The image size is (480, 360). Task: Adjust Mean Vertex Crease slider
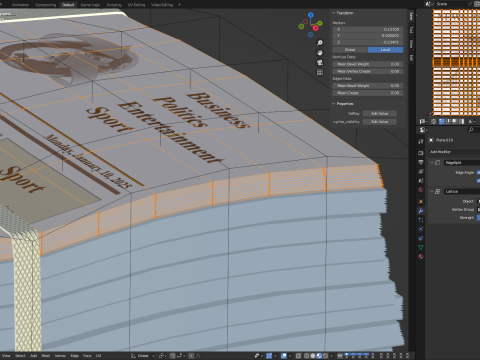pos(368,71)
